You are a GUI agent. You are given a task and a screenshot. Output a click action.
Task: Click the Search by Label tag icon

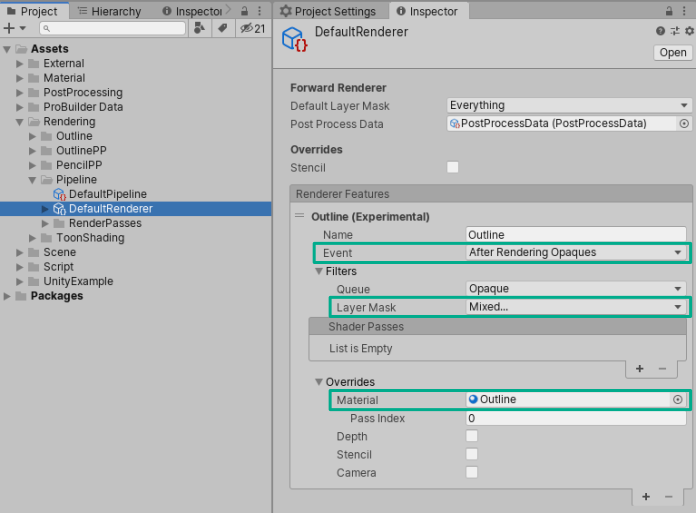coord(222,29)
